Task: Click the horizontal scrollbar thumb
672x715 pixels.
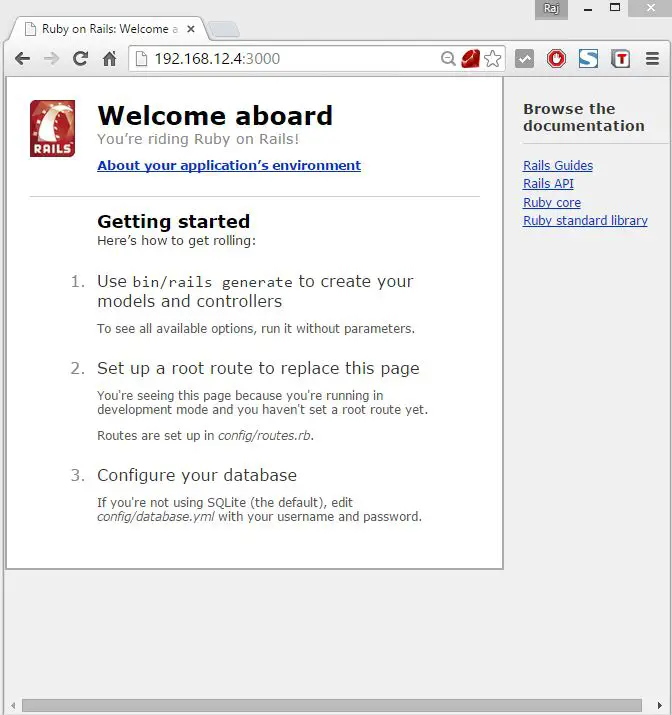Action: 332,705
